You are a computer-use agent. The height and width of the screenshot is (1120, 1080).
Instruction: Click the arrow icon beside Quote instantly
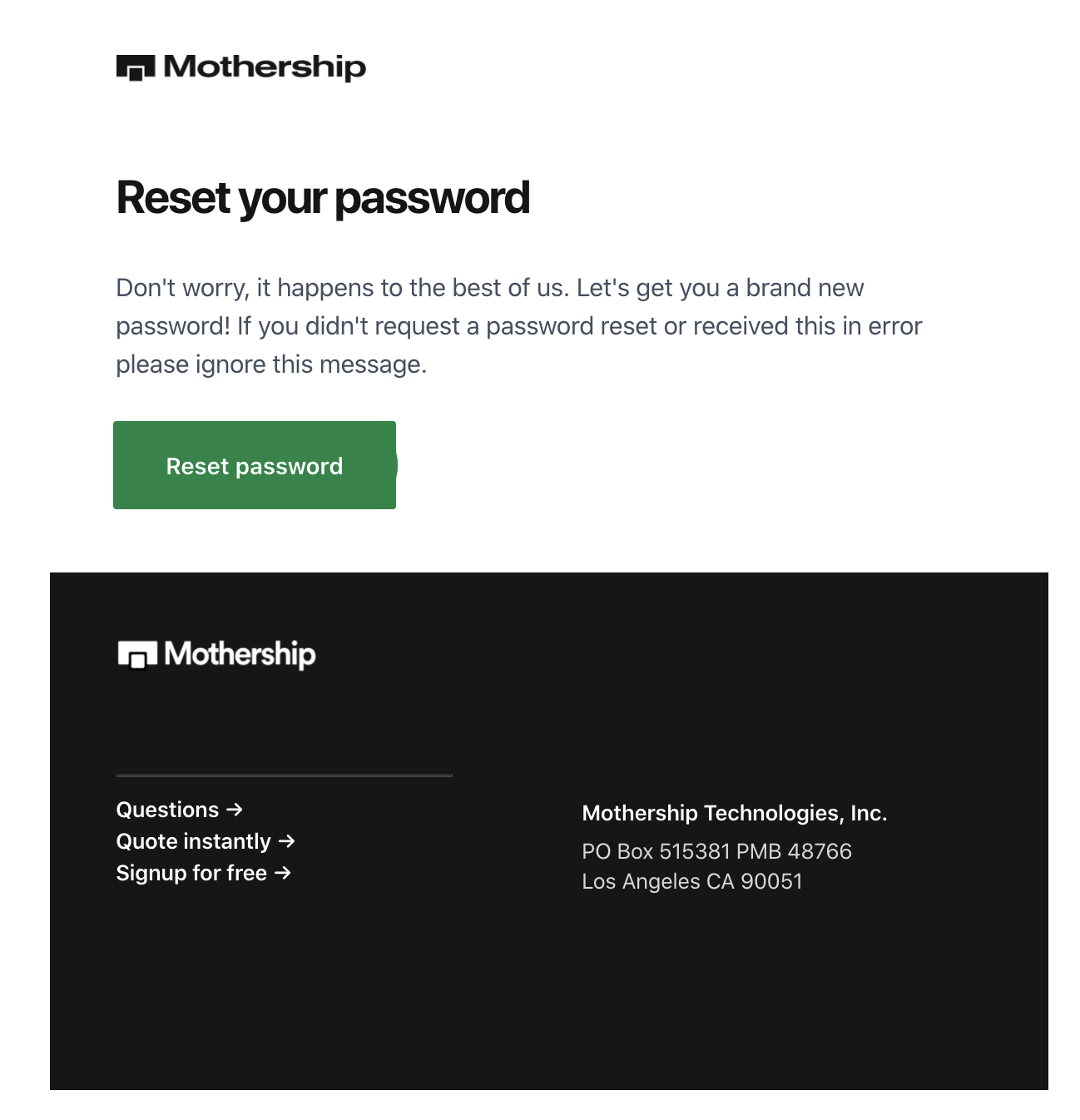(287, 841)
